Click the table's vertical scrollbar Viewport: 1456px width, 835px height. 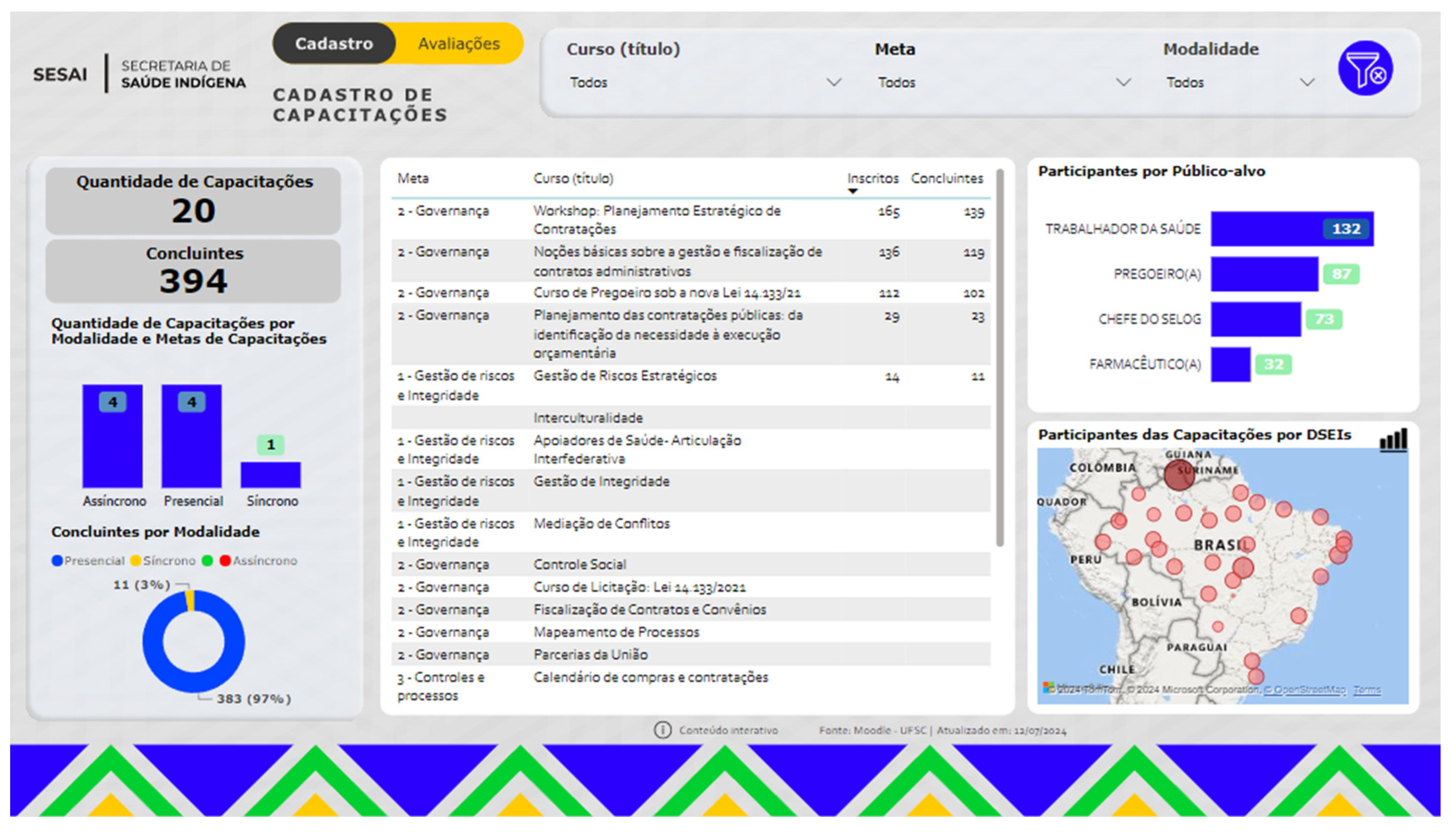[x=999, y=358]
